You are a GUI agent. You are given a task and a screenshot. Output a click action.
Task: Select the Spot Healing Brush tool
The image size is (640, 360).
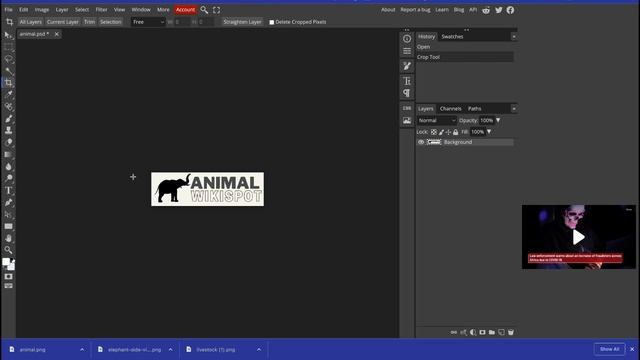pyautogui.click(x=8, y=107)
